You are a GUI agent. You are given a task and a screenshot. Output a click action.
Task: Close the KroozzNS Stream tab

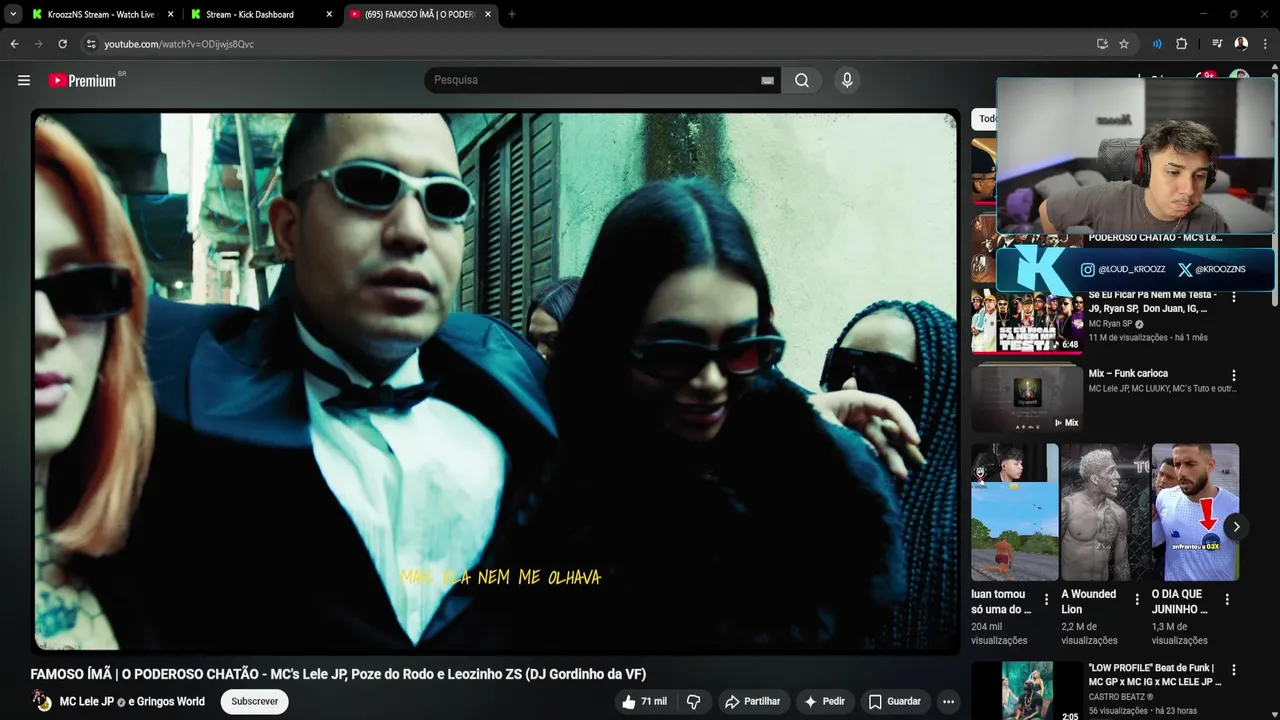(170, 14)
